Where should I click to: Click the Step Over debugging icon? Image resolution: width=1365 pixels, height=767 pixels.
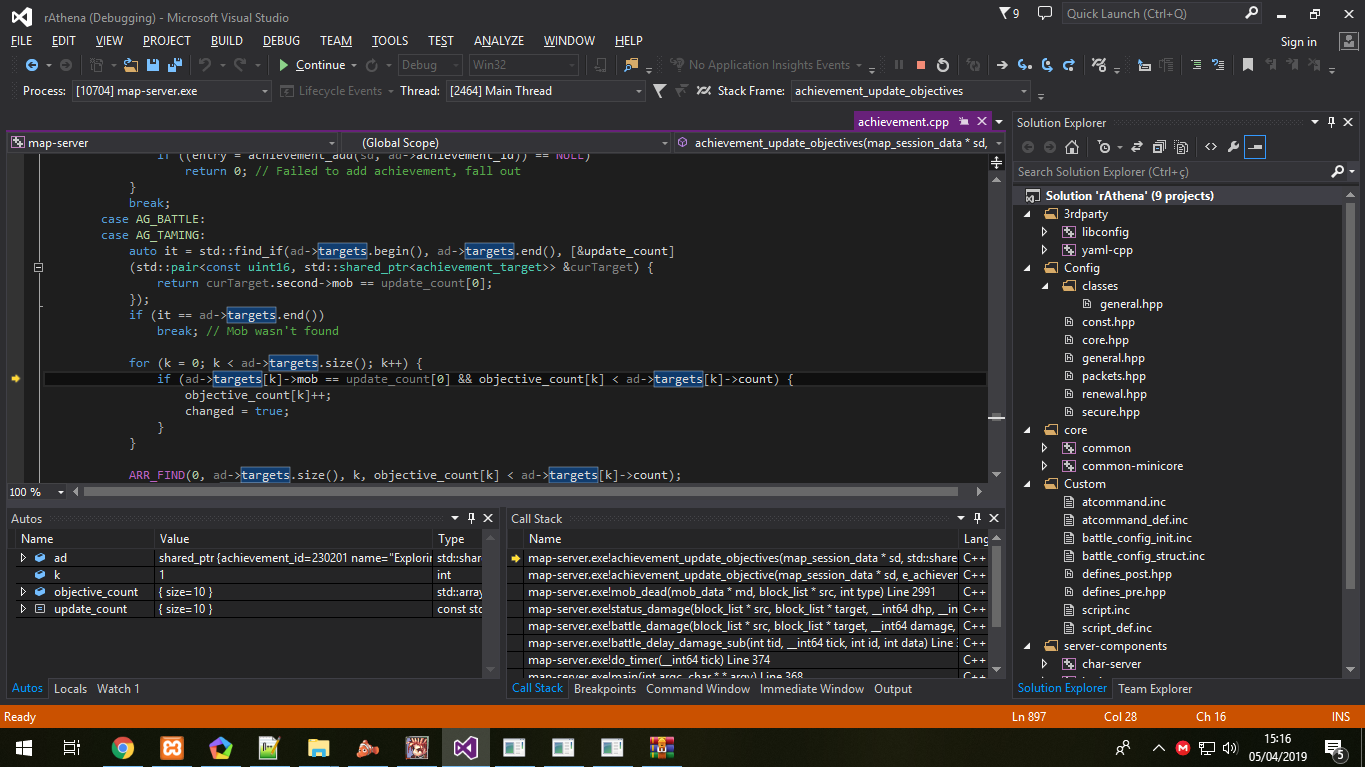point(1047,64)
